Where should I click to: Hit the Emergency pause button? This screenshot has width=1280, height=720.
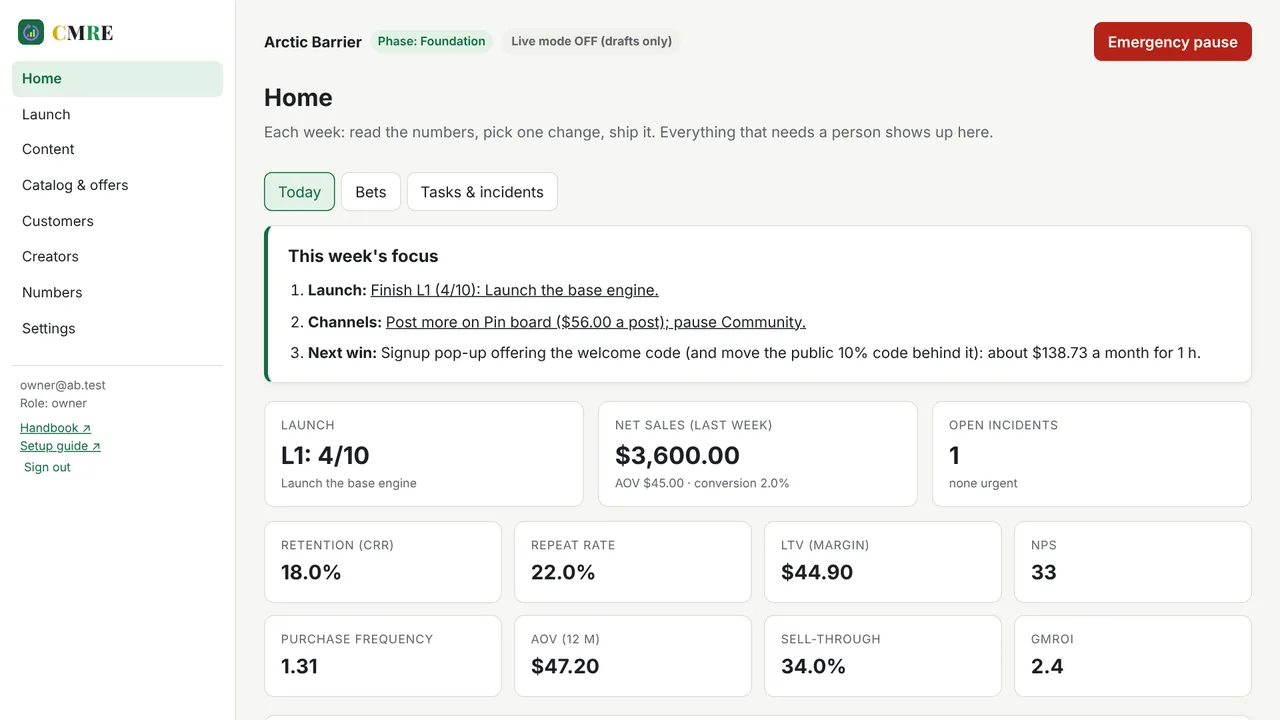(1172, 42)
